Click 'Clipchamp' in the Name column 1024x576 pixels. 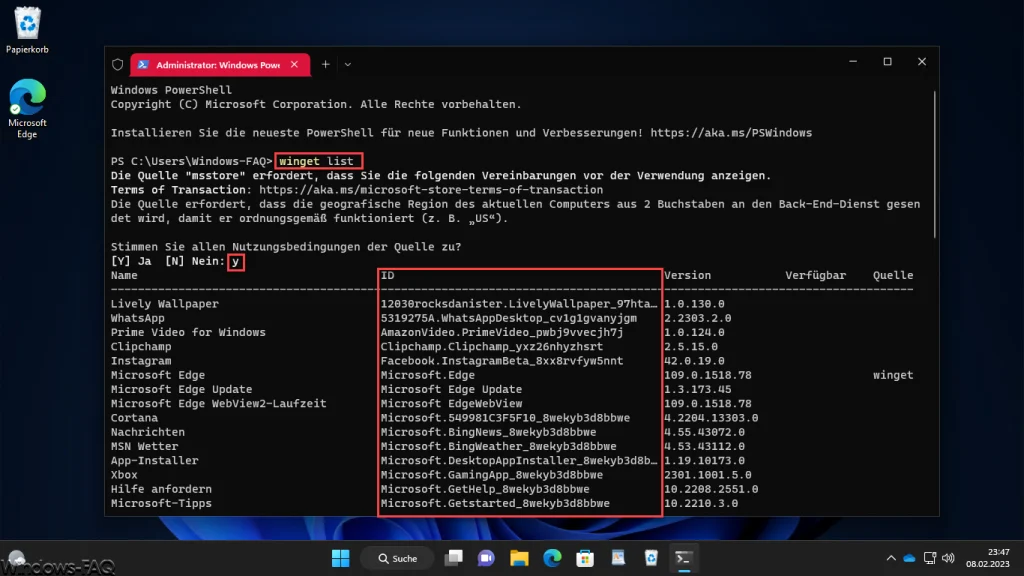141,347
